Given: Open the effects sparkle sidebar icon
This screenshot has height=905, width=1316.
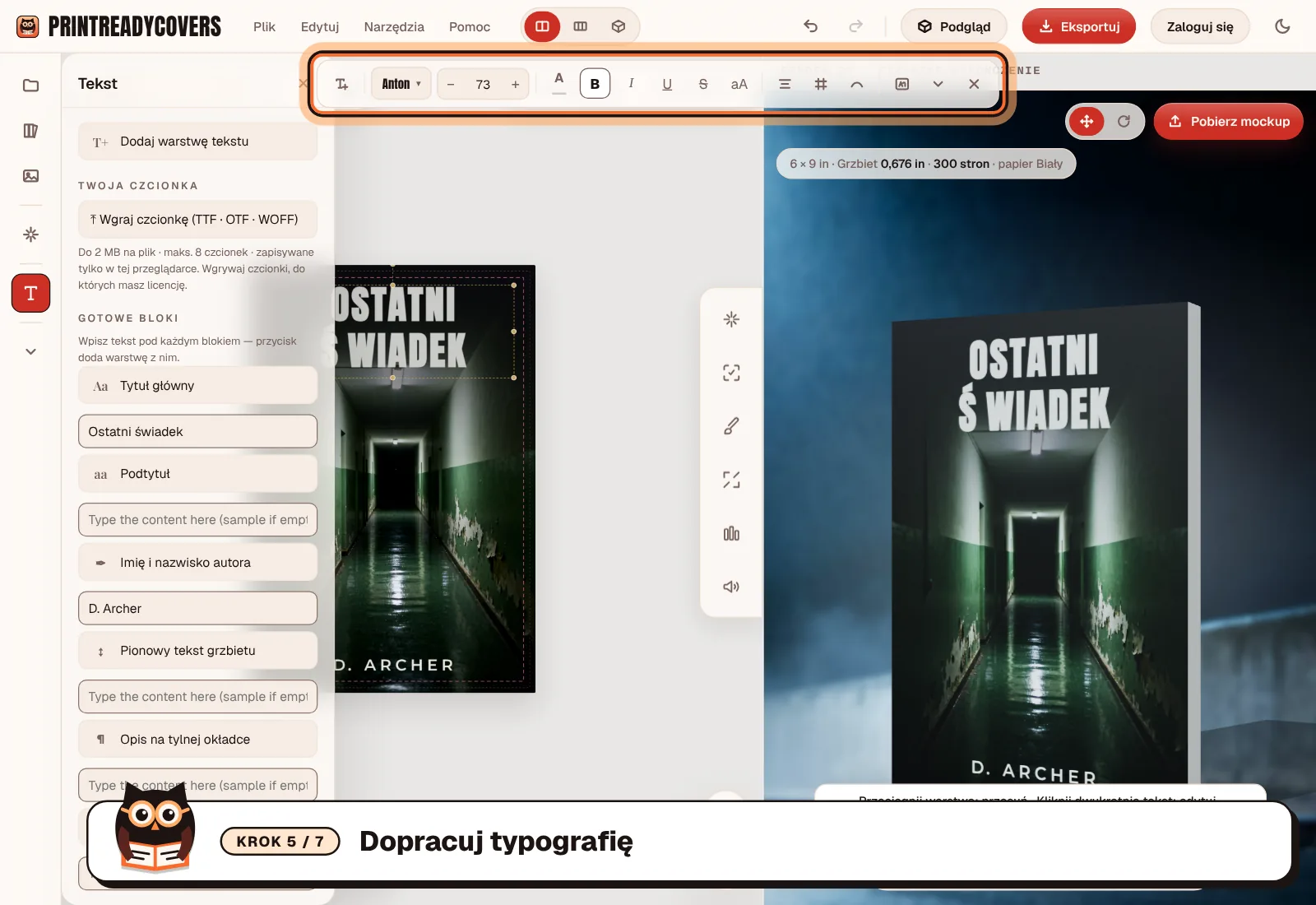Looking at the screenshot, I should click(x=30, y=234).
